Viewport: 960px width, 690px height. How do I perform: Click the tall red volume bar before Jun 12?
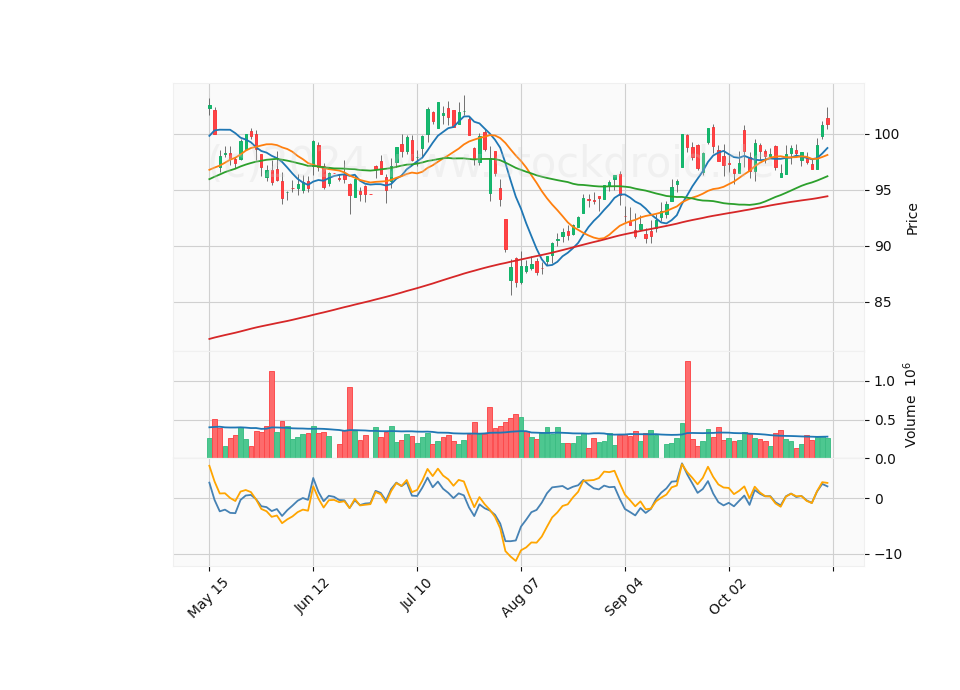pos(272,414)
